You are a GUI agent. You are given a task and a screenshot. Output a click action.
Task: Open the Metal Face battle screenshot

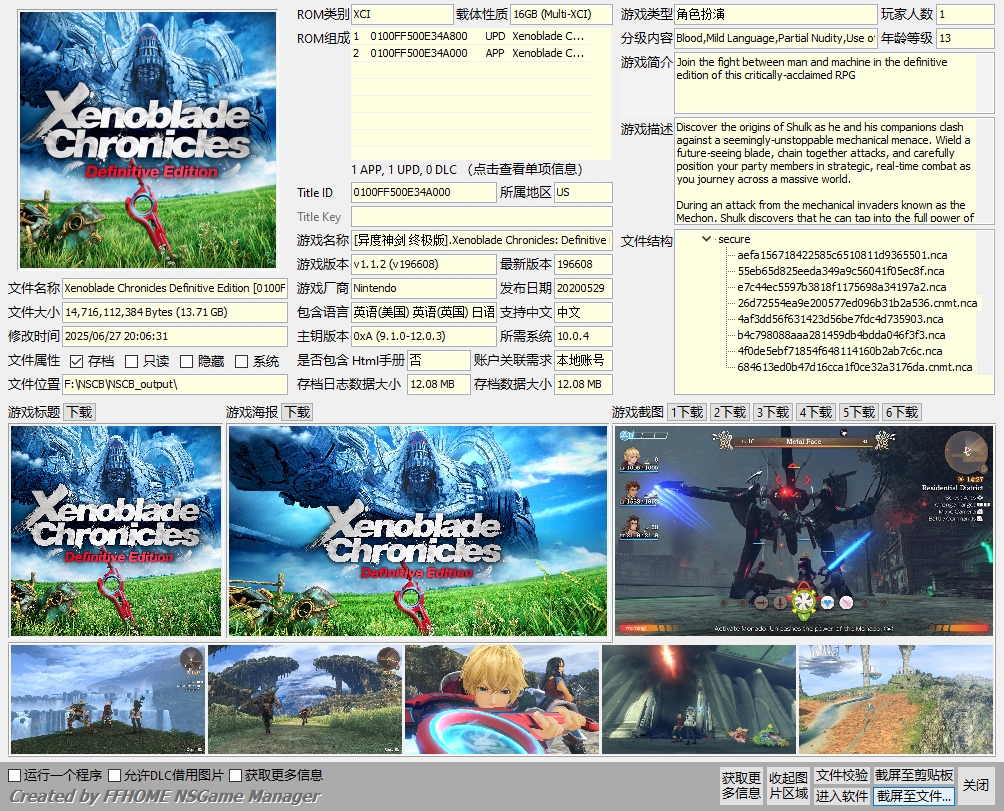[x=804, y=531]
